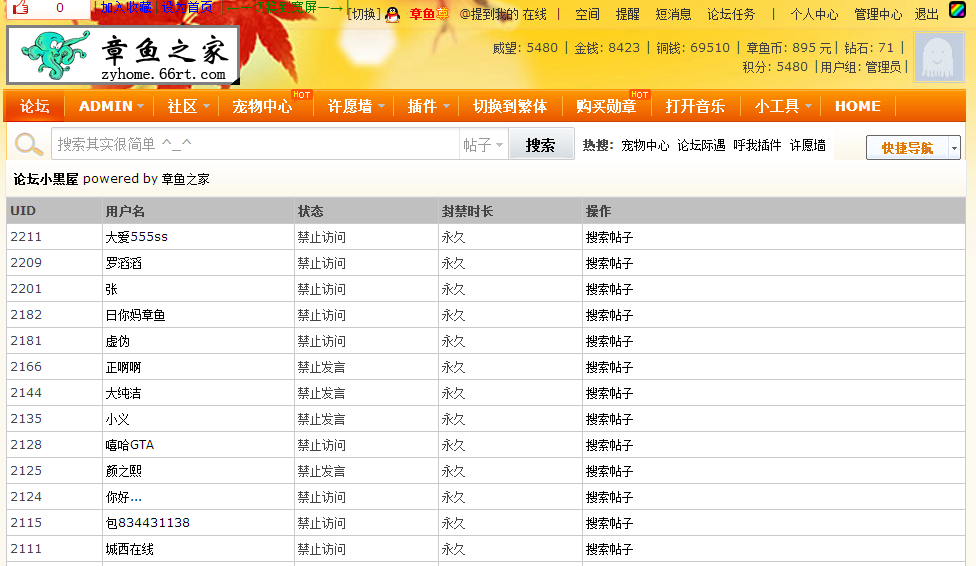
Task: Click the 打开音乐 menu item
Action: tap(695, 107)
